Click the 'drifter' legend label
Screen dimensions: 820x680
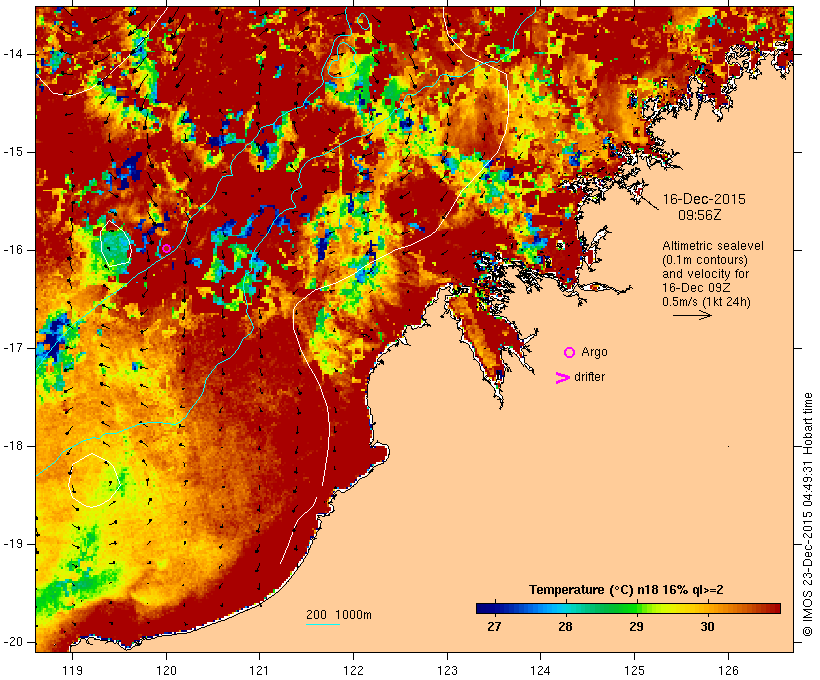point(589,377)
